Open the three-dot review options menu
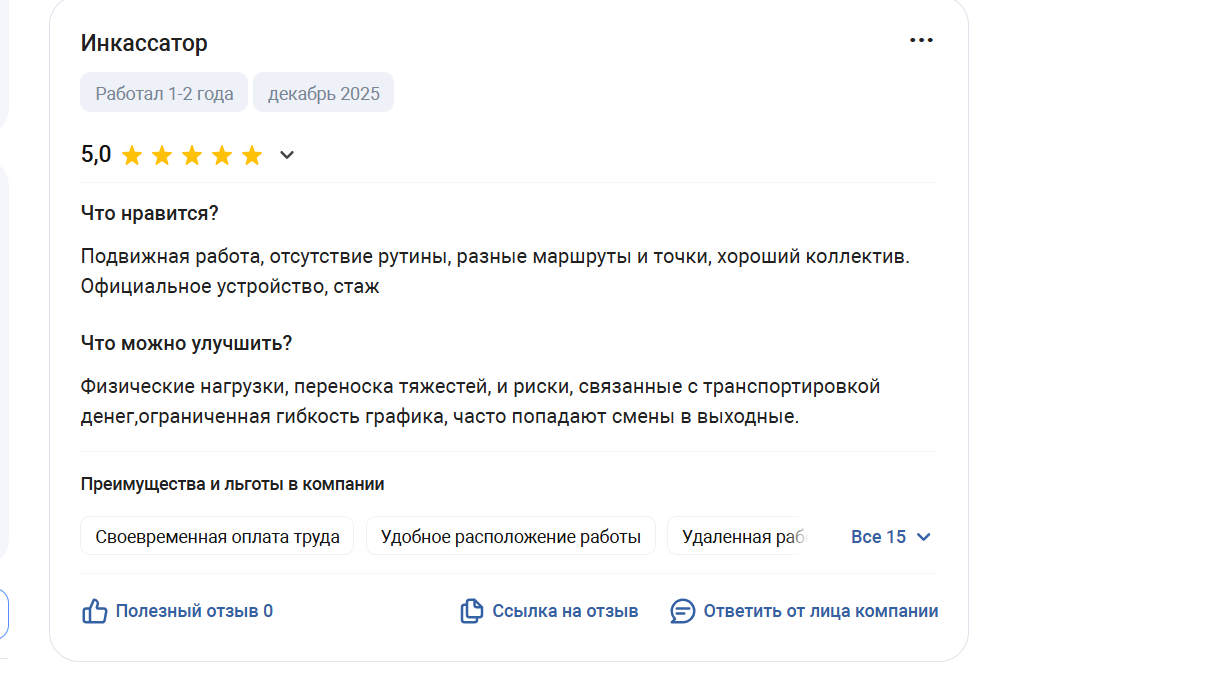 click(921, 41)
